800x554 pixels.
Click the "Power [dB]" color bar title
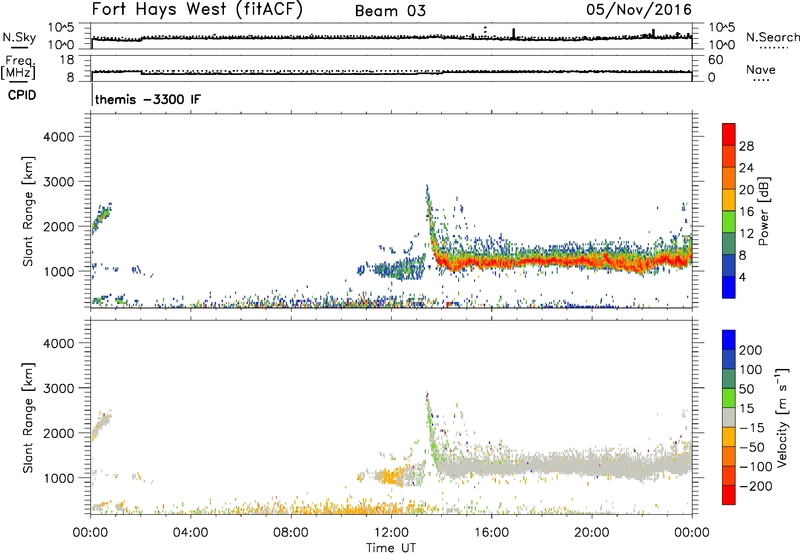point(763,211)
